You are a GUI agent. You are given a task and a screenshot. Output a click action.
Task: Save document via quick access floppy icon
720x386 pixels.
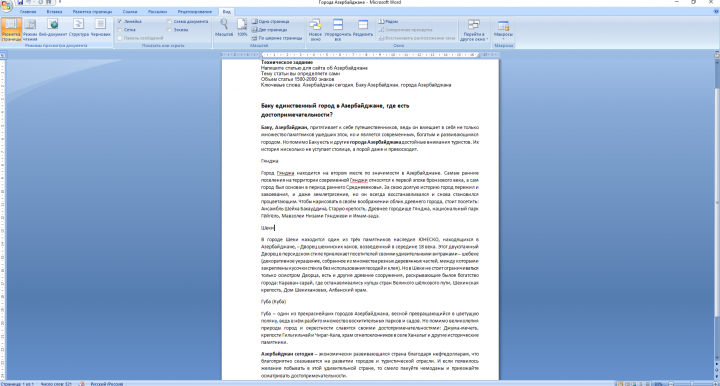pyautogui.click(x=20, y=2)
